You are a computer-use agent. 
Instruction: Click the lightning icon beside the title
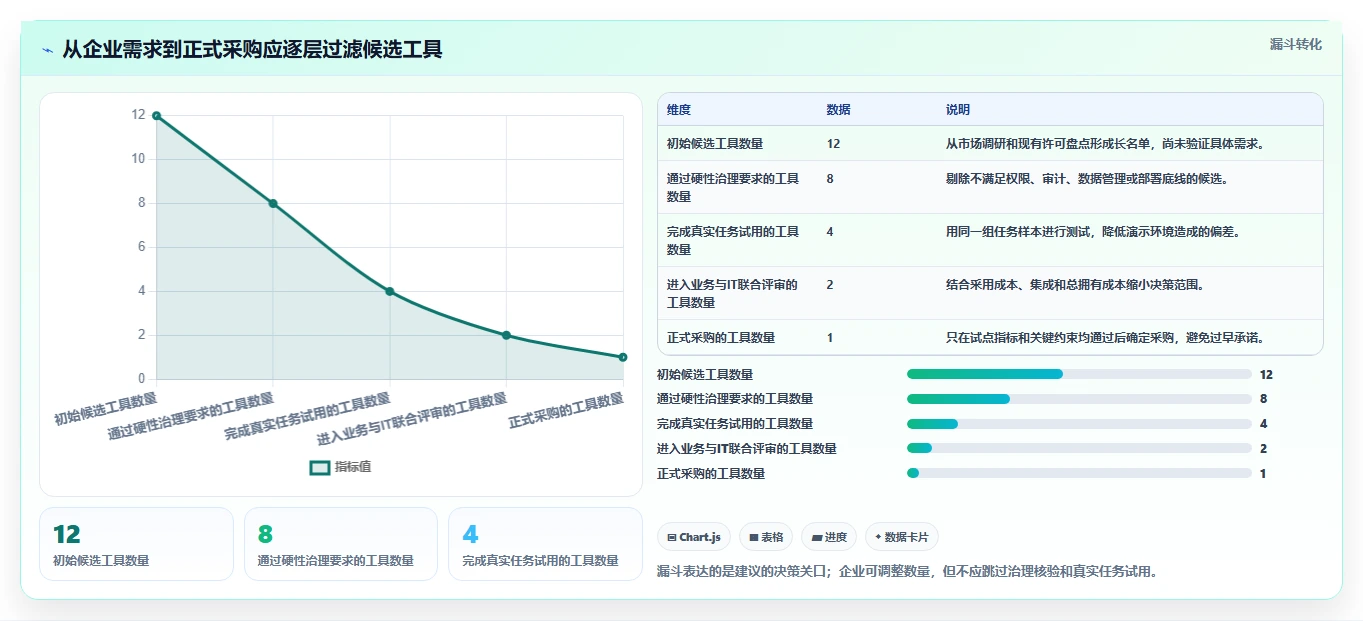click(47, 50)
